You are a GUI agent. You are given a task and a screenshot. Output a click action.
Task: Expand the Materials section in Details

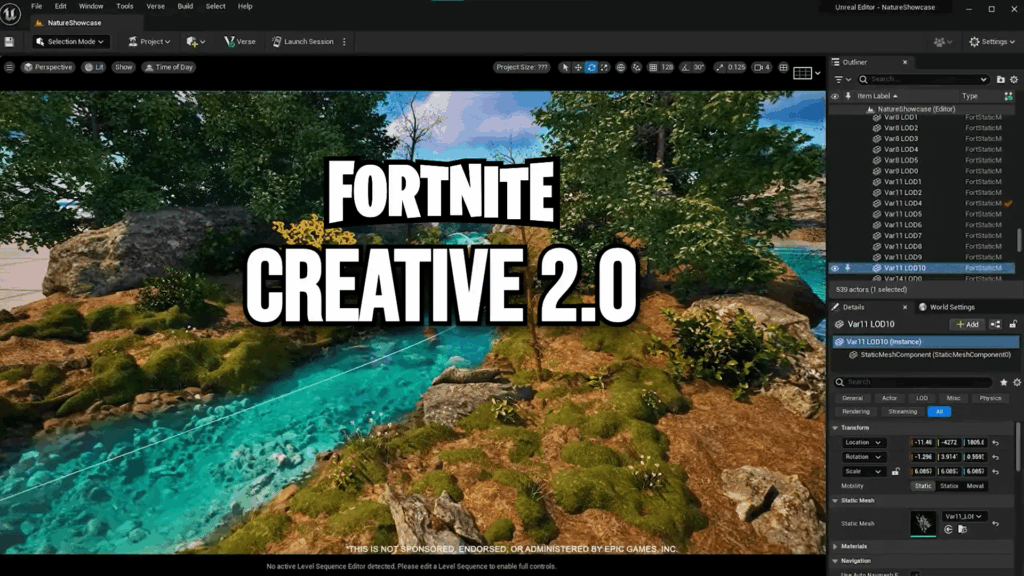(848, 546)
